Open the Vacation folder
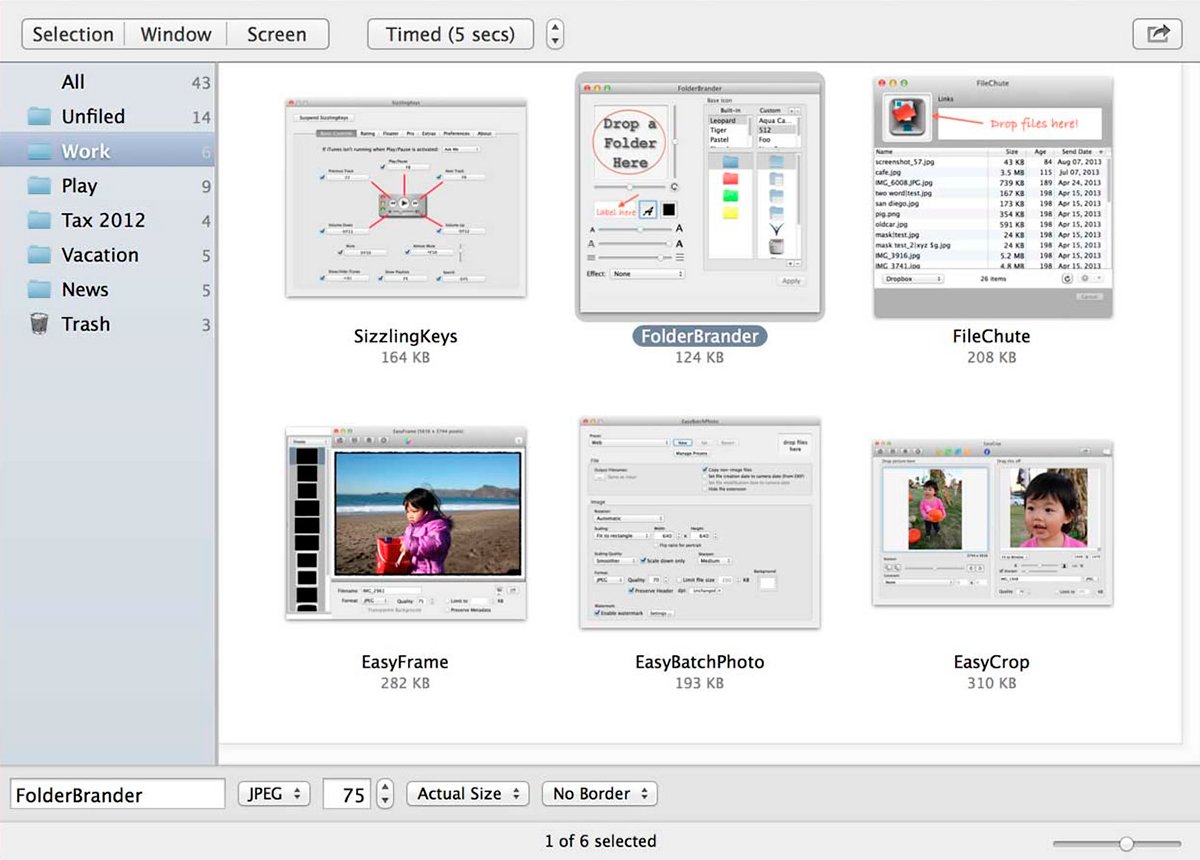1200x860 pixels. click(x=100, y=255)
